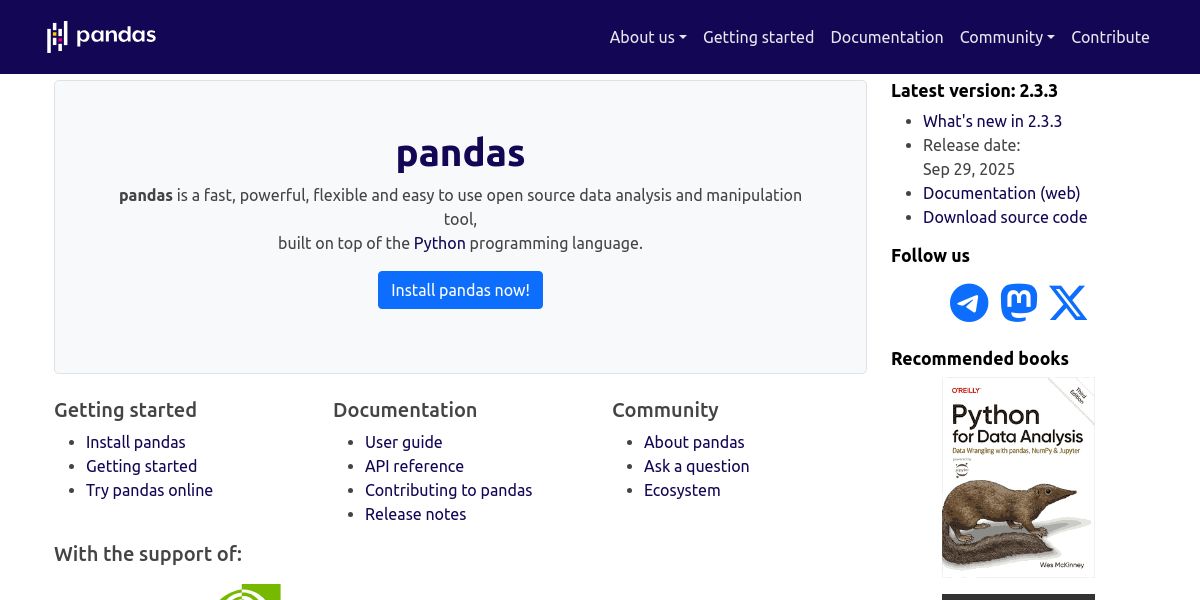Viewport: 1200px width, 600px height.
Task: Open the Telegram follow icon
Action: tap(969, 303)
